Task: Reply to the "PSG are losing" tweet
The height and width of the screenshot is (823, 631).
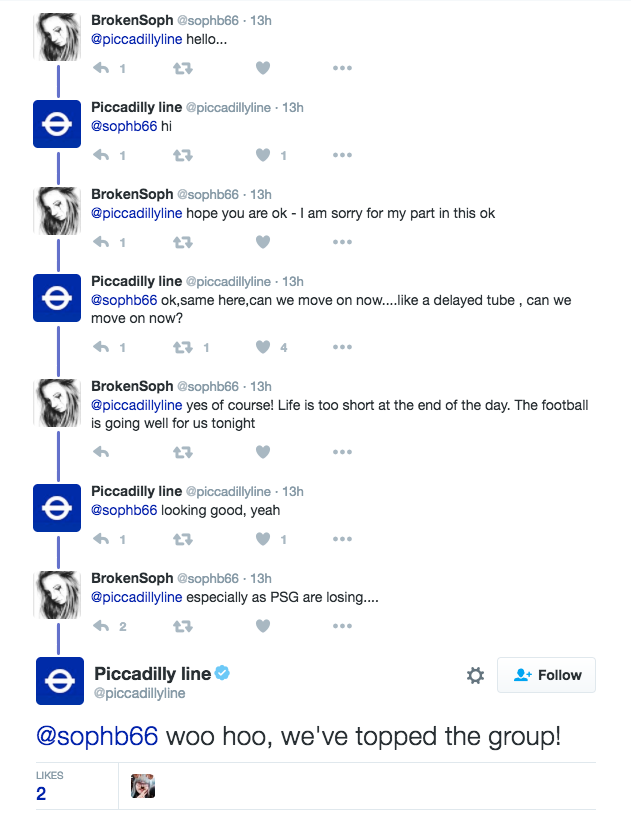Action: click(101, 626)
